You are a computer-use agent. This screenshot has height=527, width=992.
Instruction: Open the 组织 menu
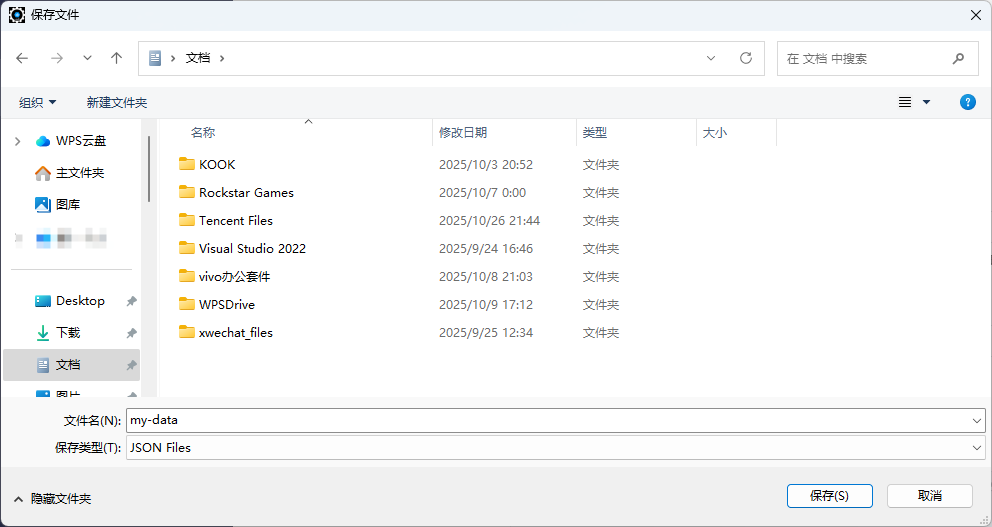38,102
